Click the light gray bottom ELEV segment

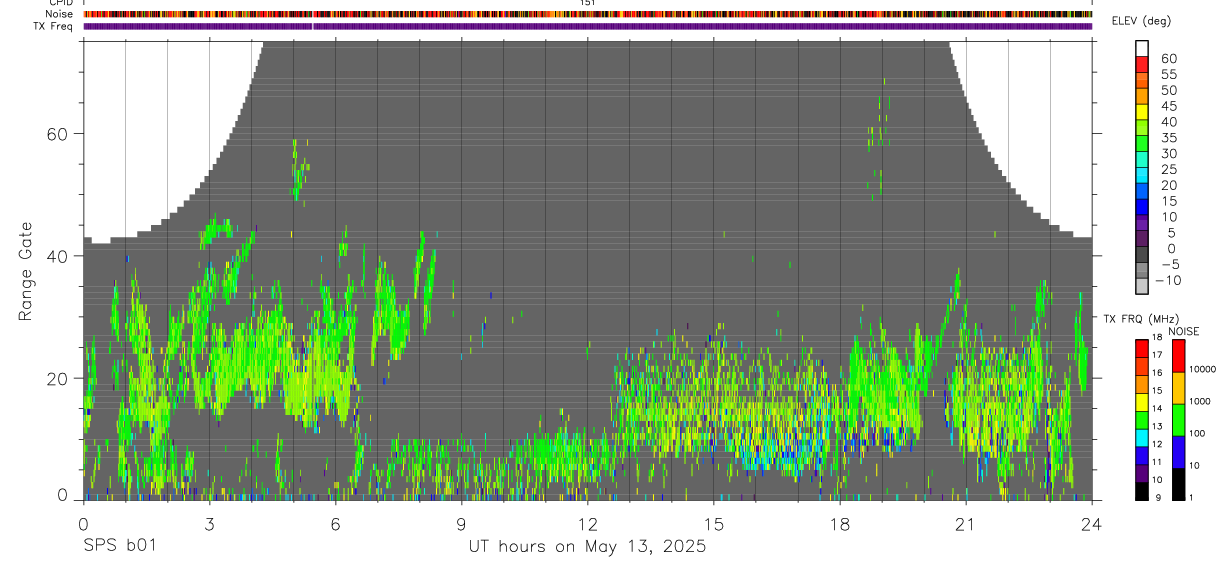[1142, 286]
